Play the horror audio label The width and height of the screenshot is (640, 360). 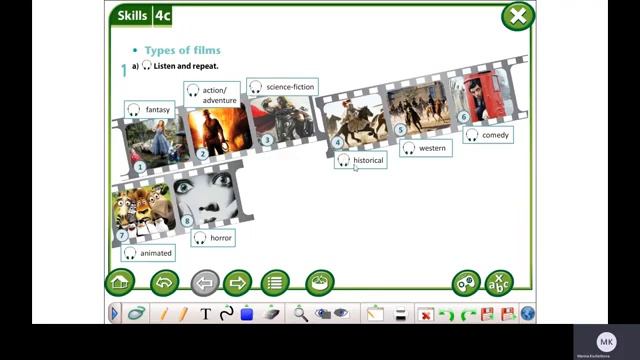tap(213, 238)
